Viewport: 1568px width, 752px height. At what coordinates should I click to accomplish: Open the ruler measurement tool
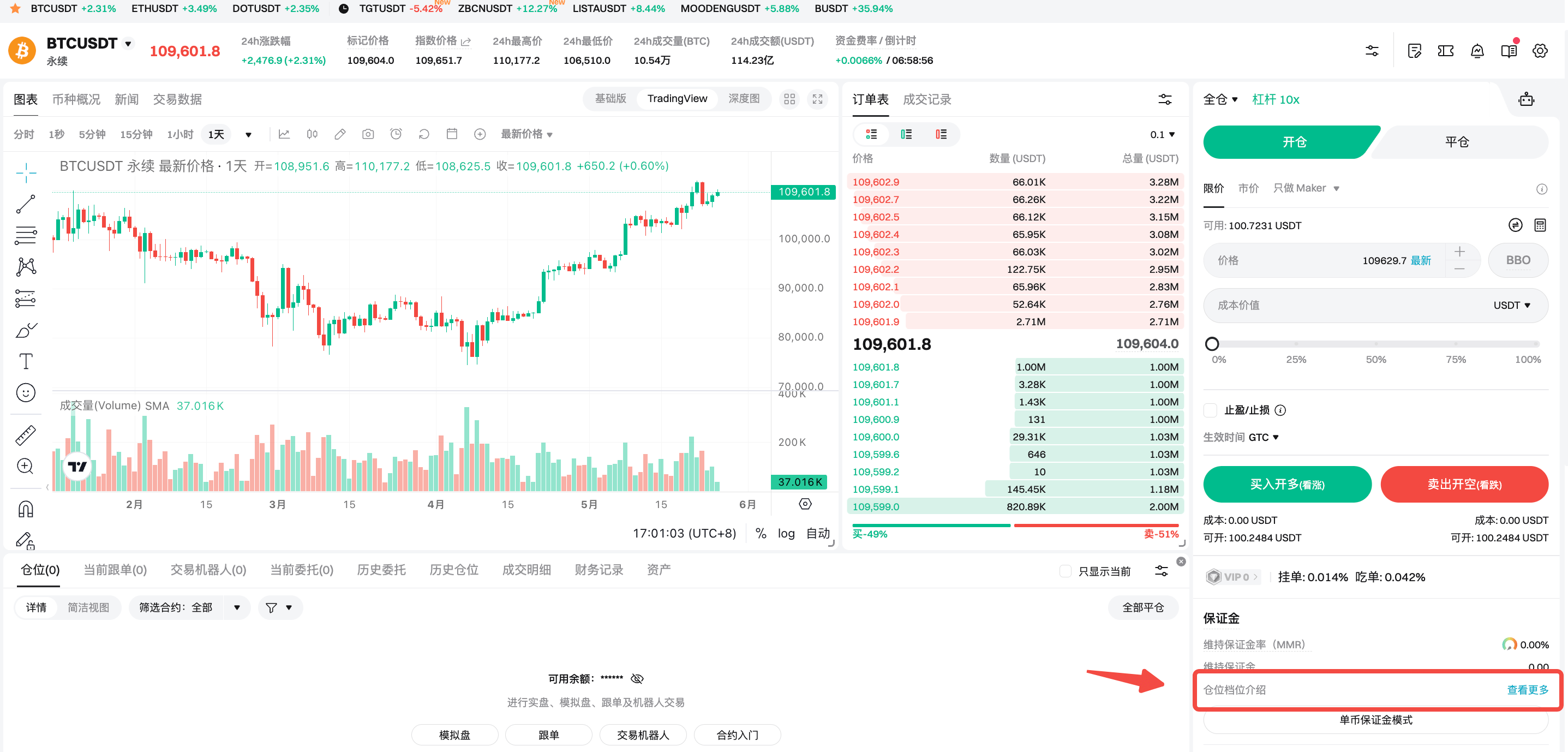click(26, 435)
